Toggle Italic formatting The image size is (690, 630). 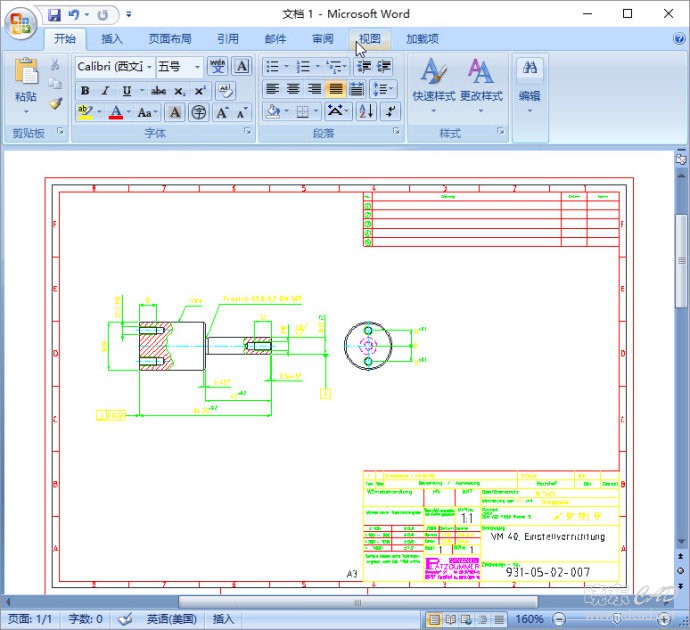point(104,90)
